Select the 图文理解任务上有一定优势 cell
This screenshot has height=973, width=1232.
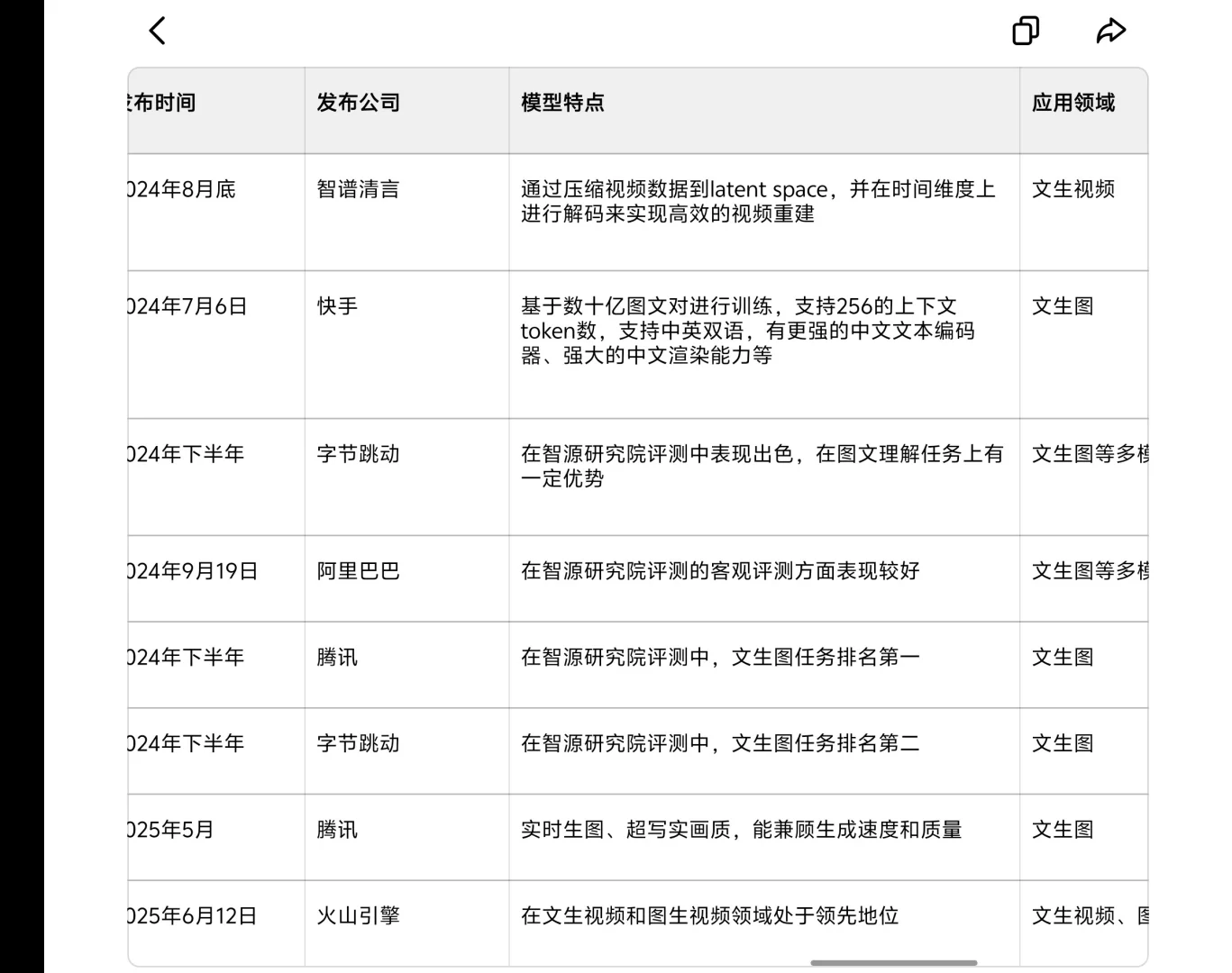click(x=764, y=477)
